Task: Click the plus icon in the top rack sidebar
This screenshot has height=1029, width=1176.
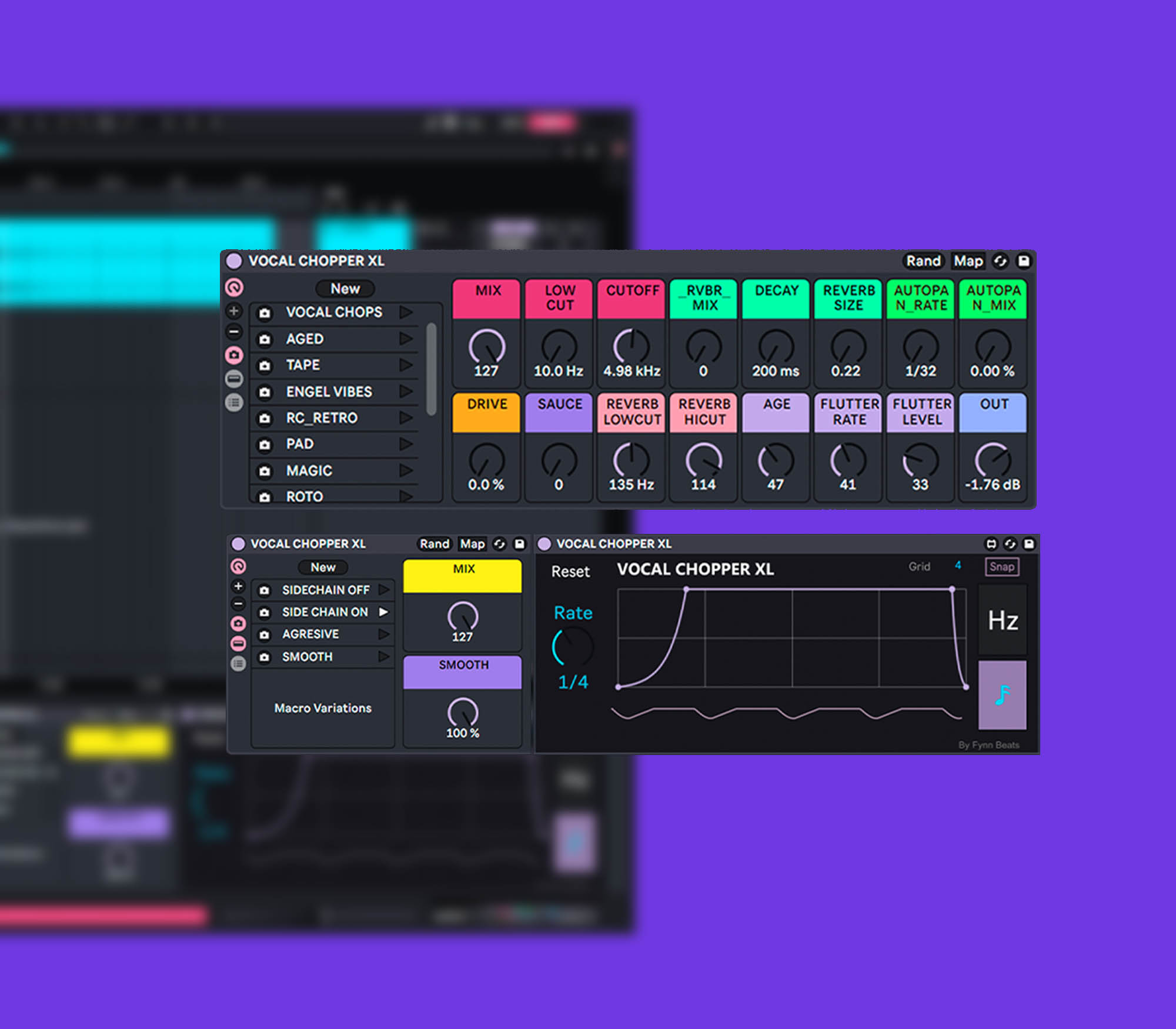Action: point(234,311)
